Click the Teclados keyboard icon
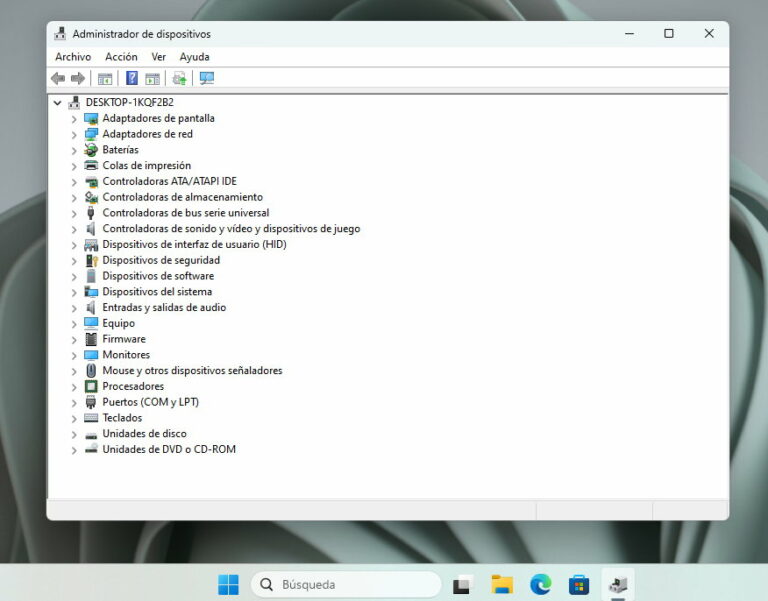768x601 pixels. pos(91,418)
